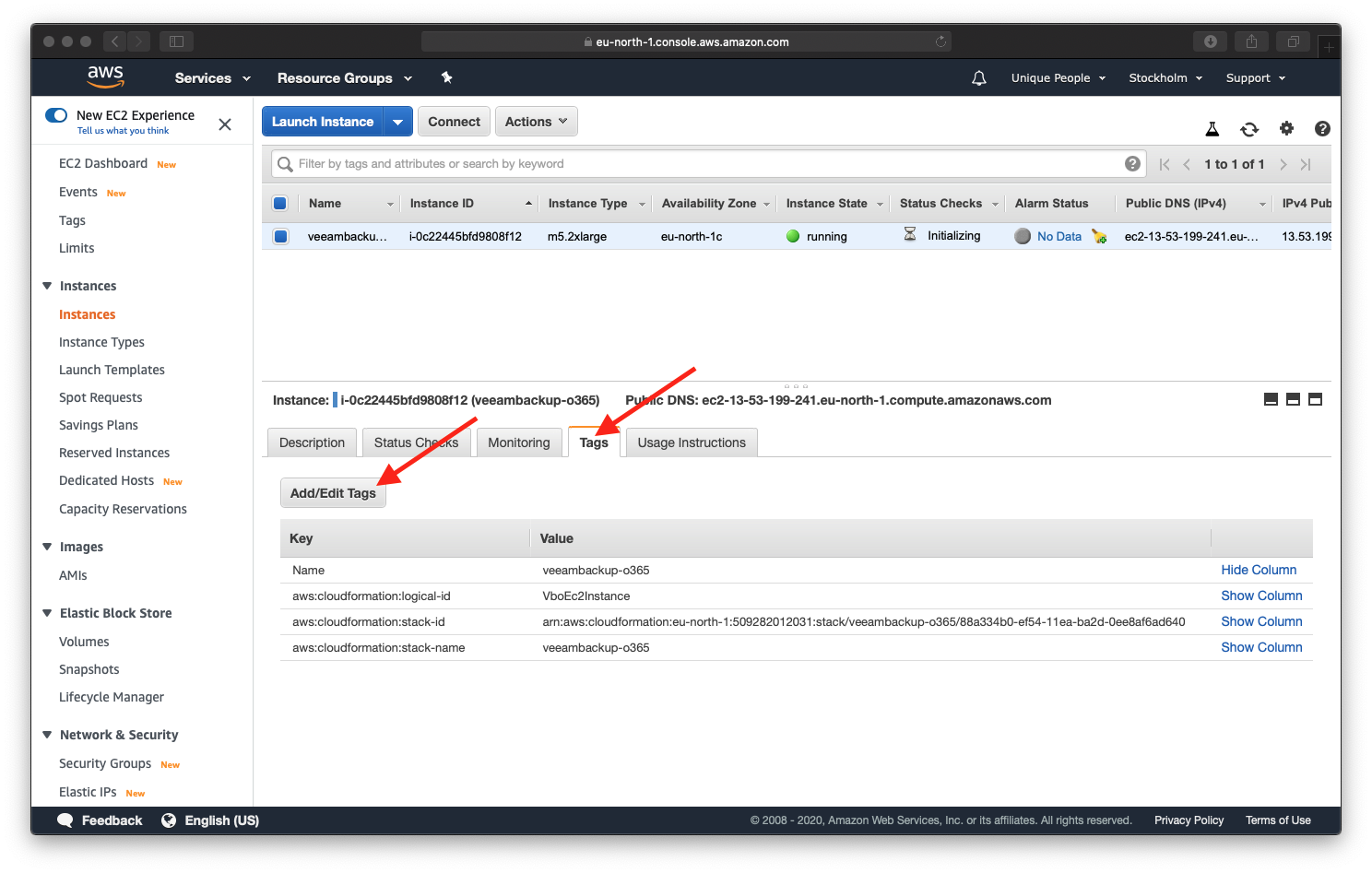This screenshot has height=873, width=1372.
Task: Click the Safari sidebar toggle icon
Action: pos(176,41)
